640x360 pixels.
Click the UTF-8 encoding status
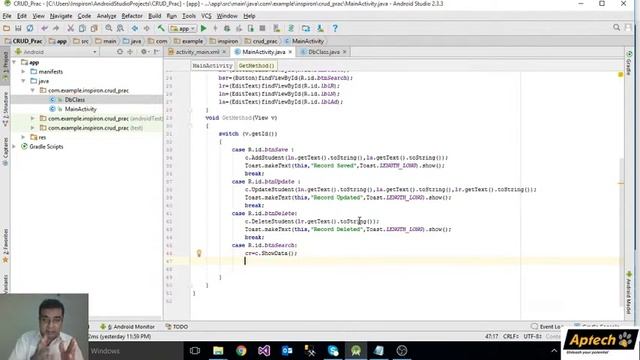532,336
